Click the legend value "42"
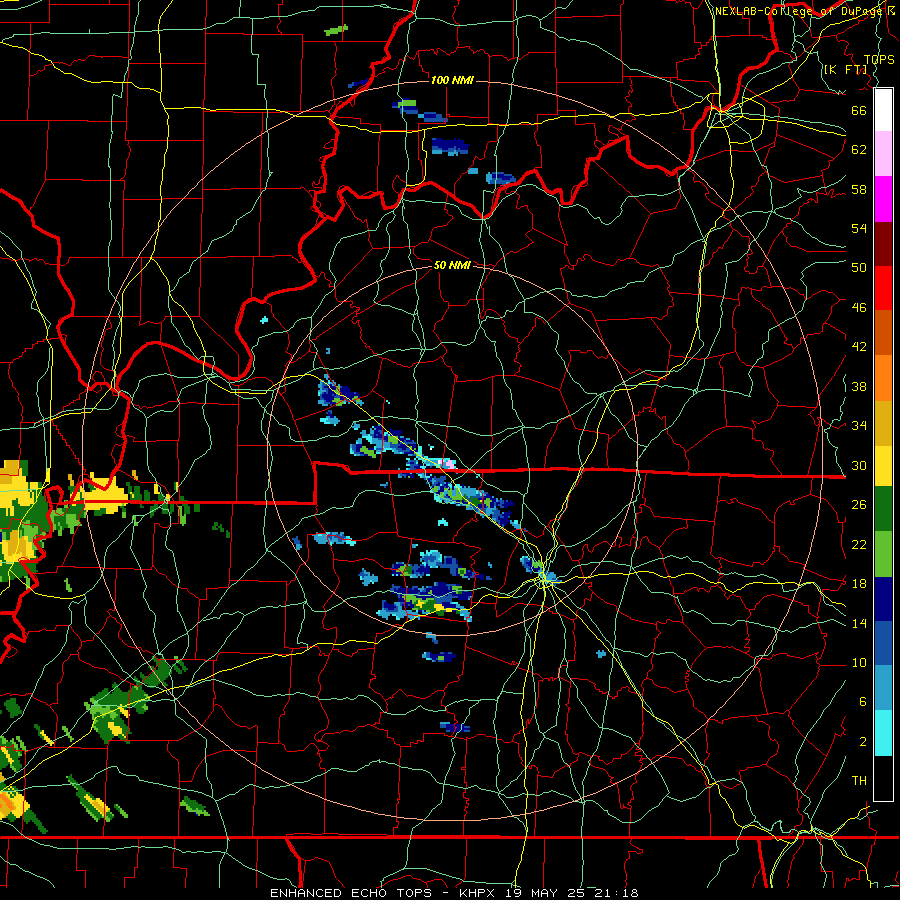Viewport: 900px width, 900px height. pyautogui.click(x=859, y=347)
